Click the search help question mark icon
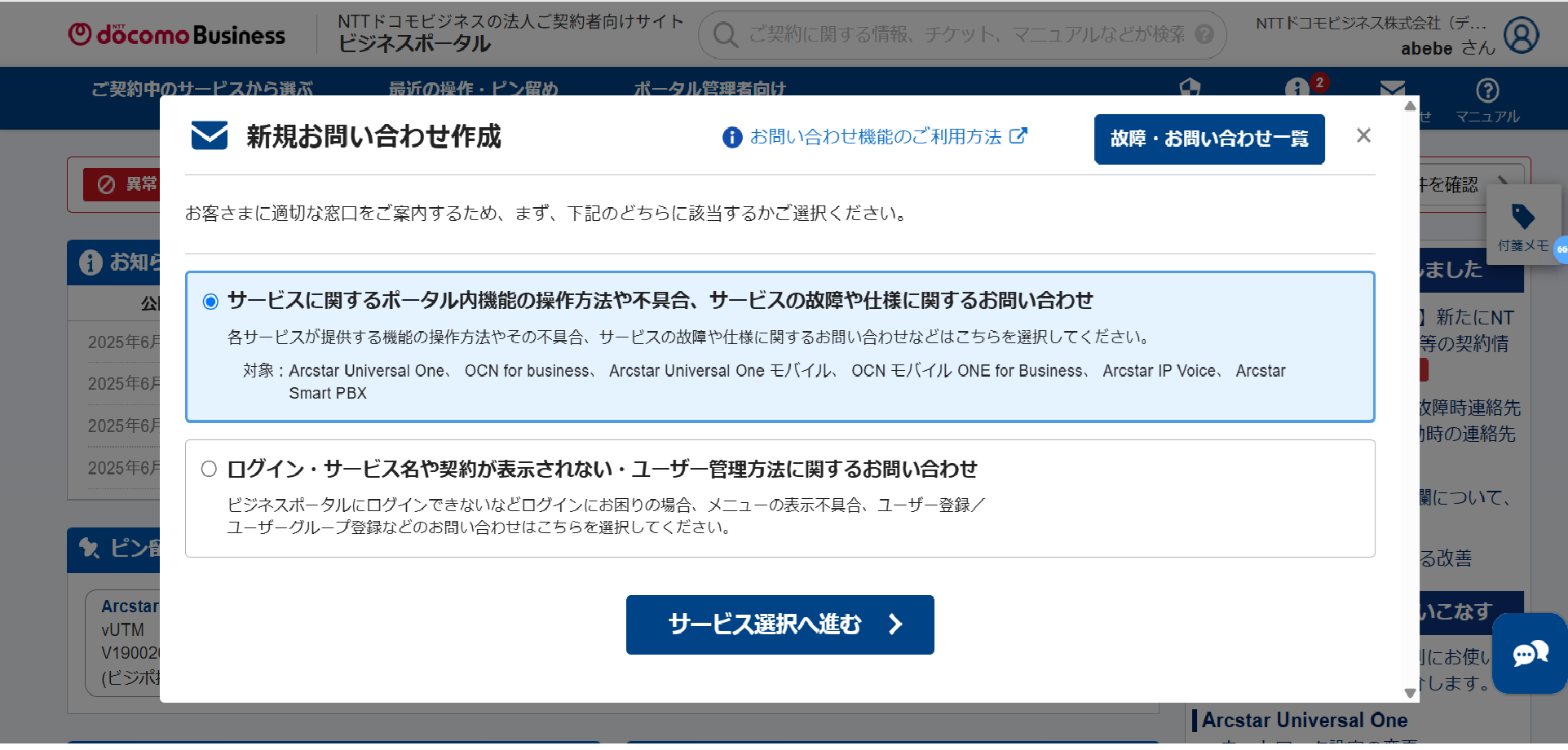The height and width of the screenshot is (750, 1568). click(1204, 34)
